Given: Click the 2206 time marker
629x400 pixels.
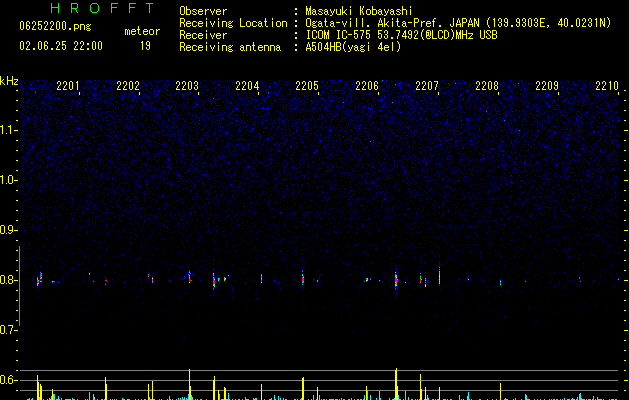Looking at the screenshot, I should pyautogui.click(x=367, y=86).
